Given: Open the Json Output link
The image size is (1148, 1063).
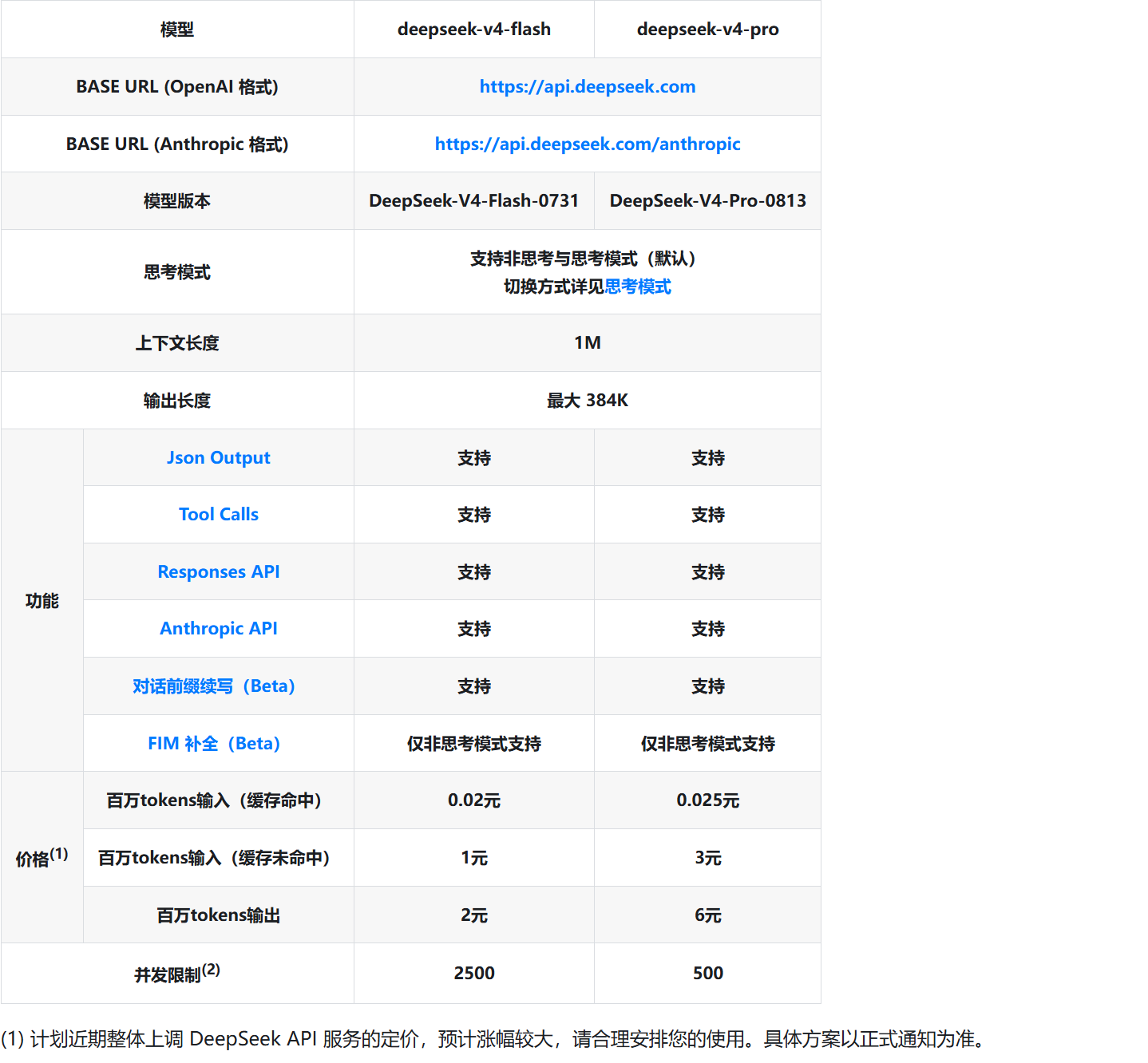Looking at the screenshot, I should (x=219, y=457).
